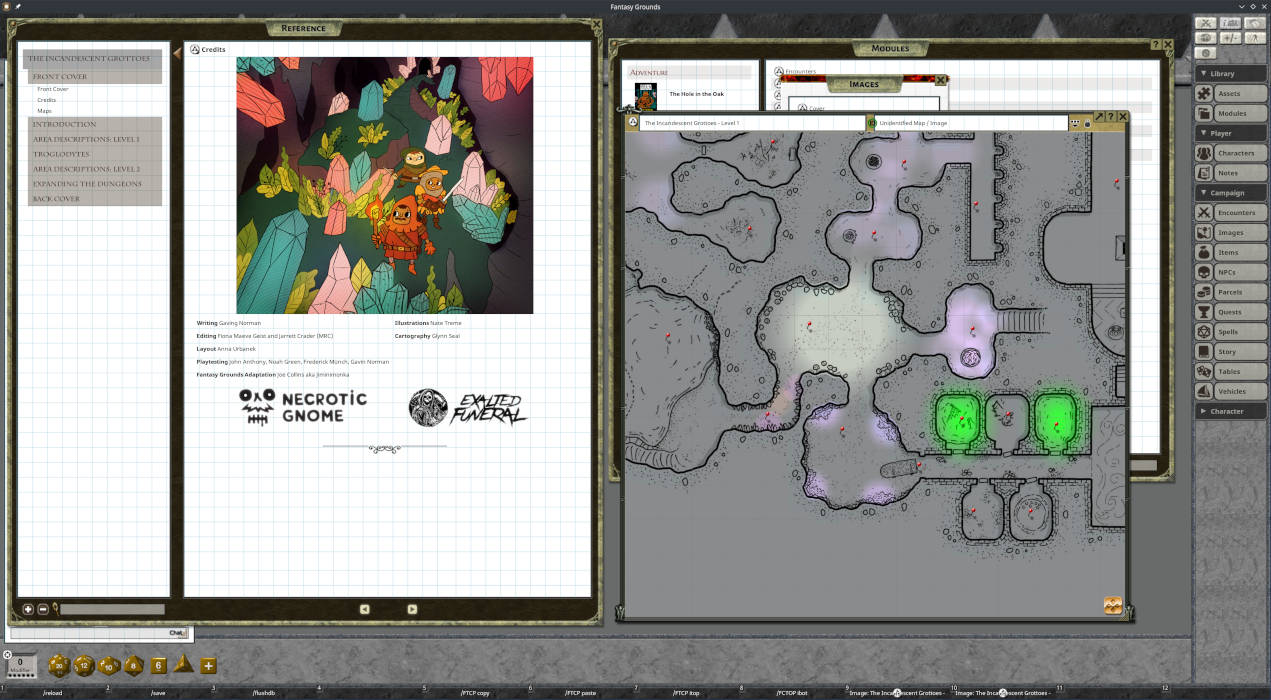Click the /flushdb hotkey slot

pos(265,693)
